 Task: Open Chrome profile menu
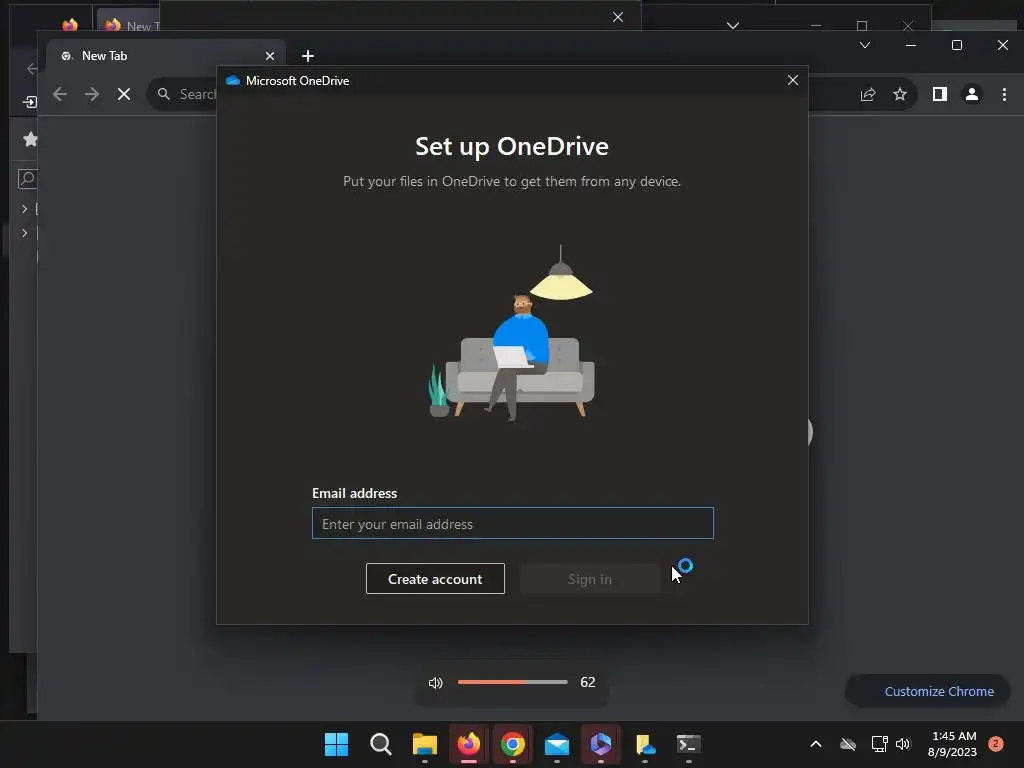click(x=972, y=94)
